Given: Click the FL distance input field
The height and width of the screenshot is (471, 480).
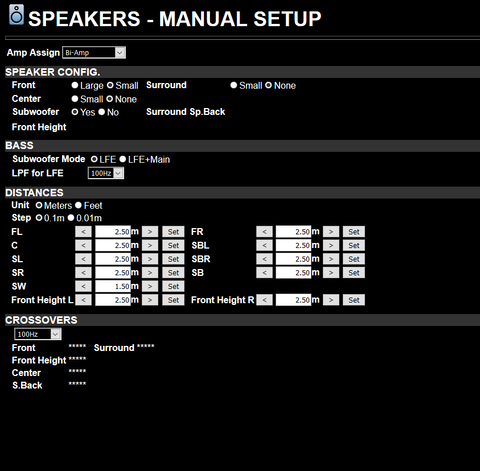Looking at the screenshot, I should tap(113, 232).
